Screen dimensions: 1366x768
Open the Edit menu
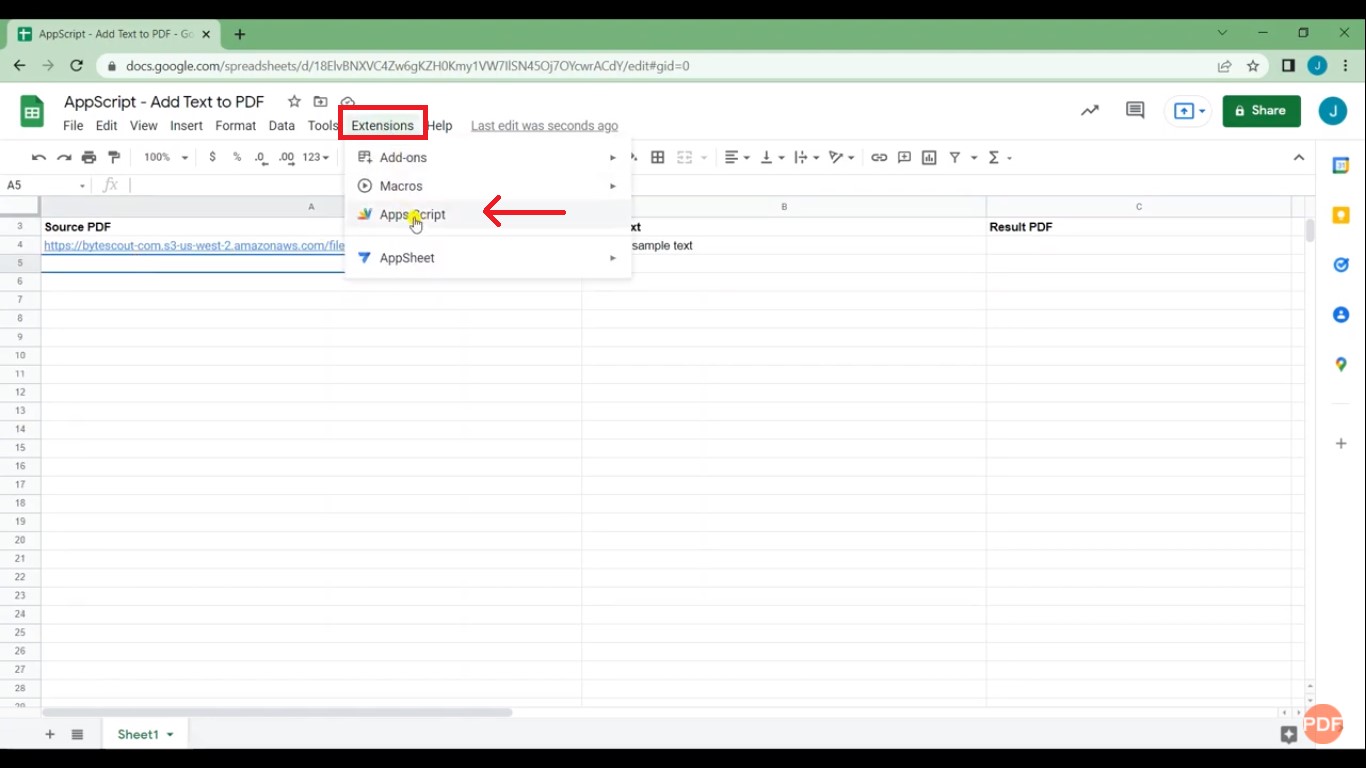pyautogui.click(x=106, y=126)
